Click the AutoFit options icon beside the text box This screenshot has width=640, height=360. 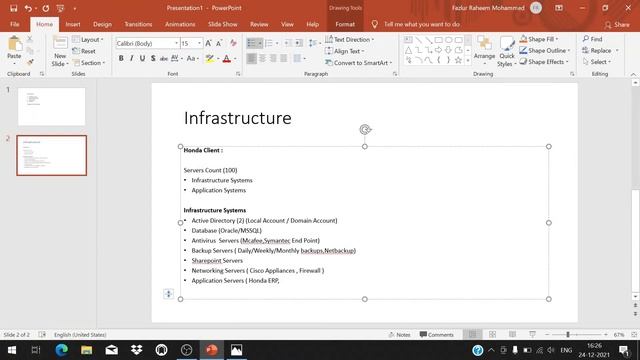[x=168, y=293]
